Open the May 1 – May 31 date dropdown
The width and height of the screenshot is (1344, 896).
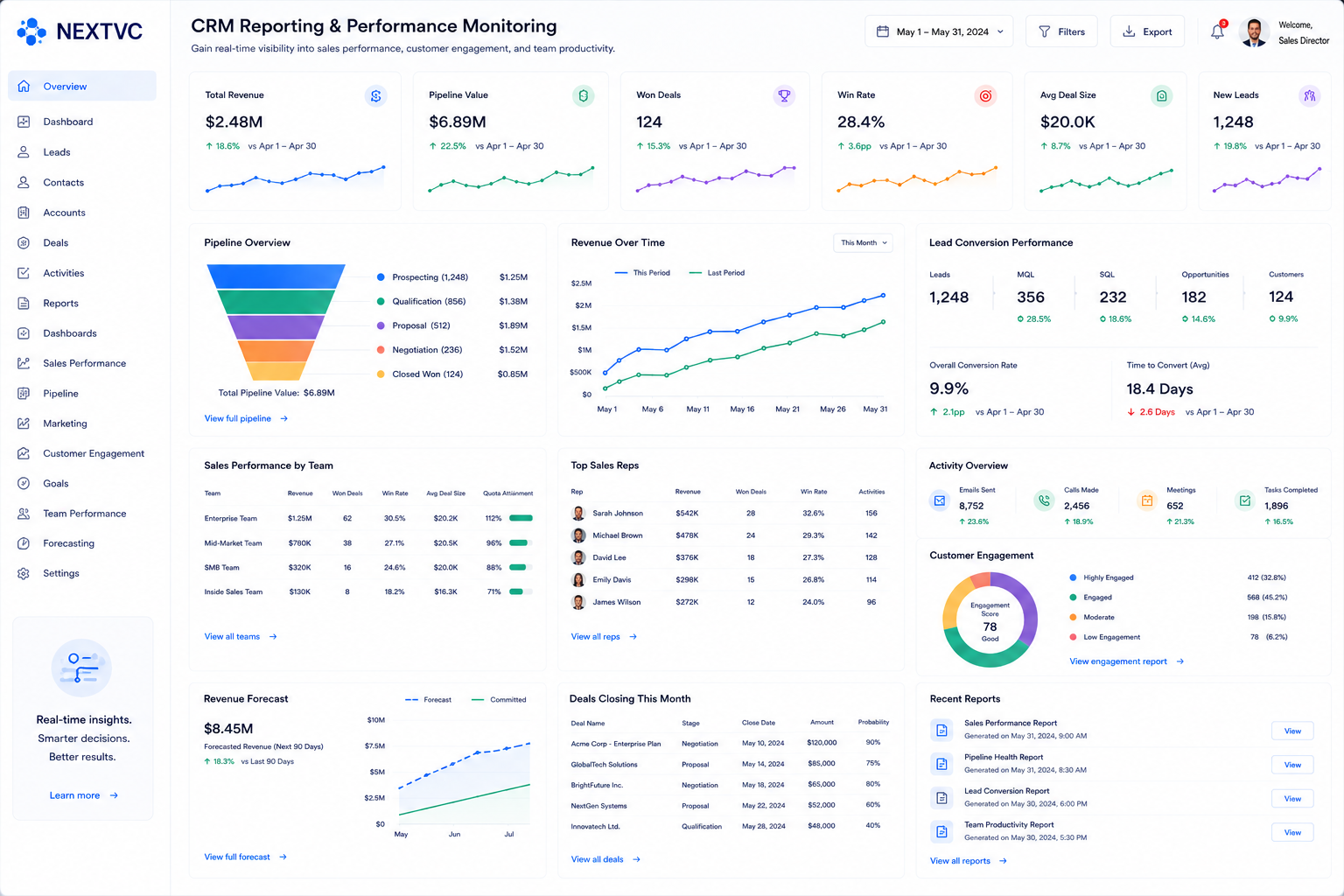tap(939, 31)
